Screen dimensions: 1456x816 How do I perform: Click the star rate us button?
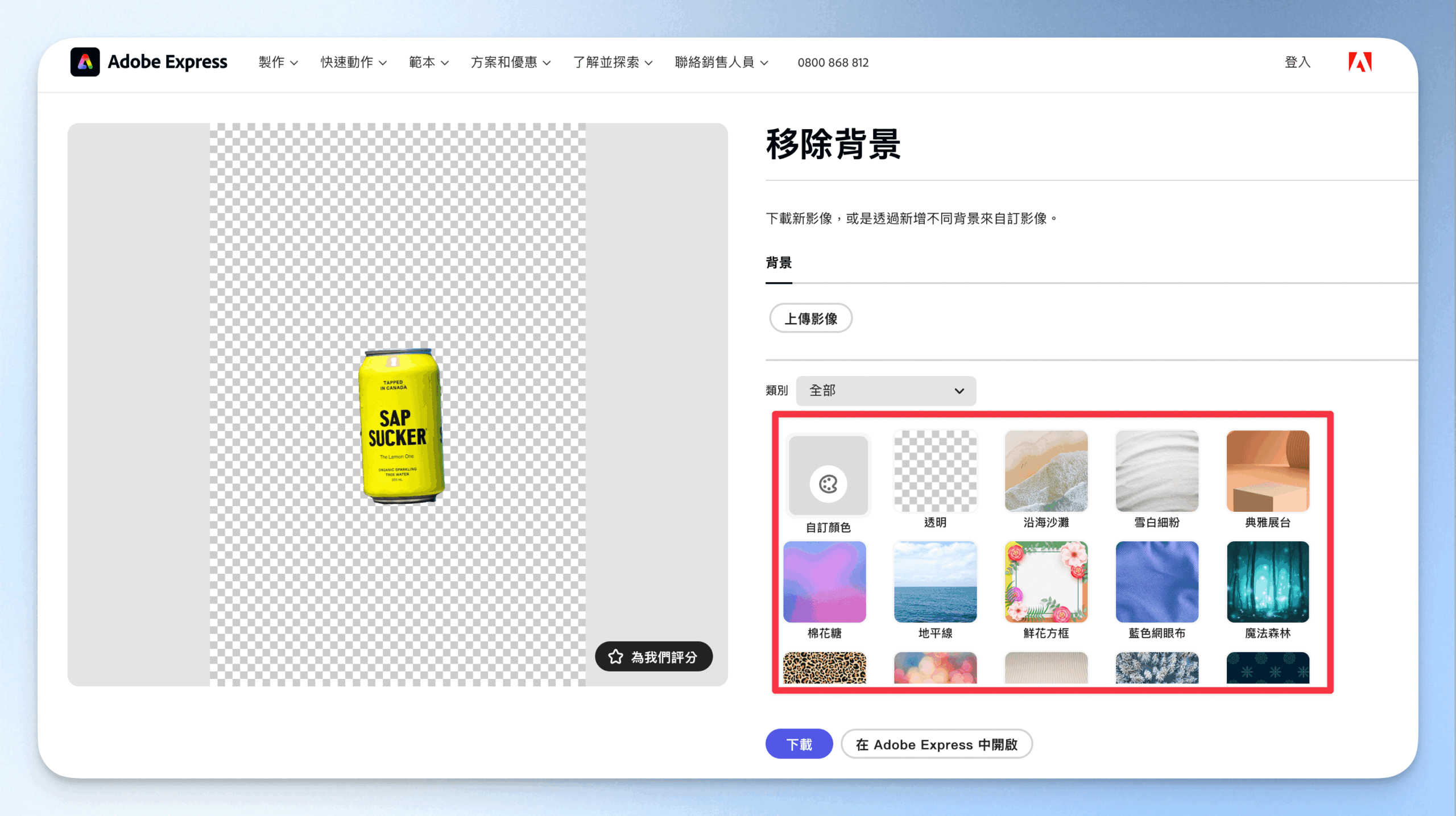point(653,657)
